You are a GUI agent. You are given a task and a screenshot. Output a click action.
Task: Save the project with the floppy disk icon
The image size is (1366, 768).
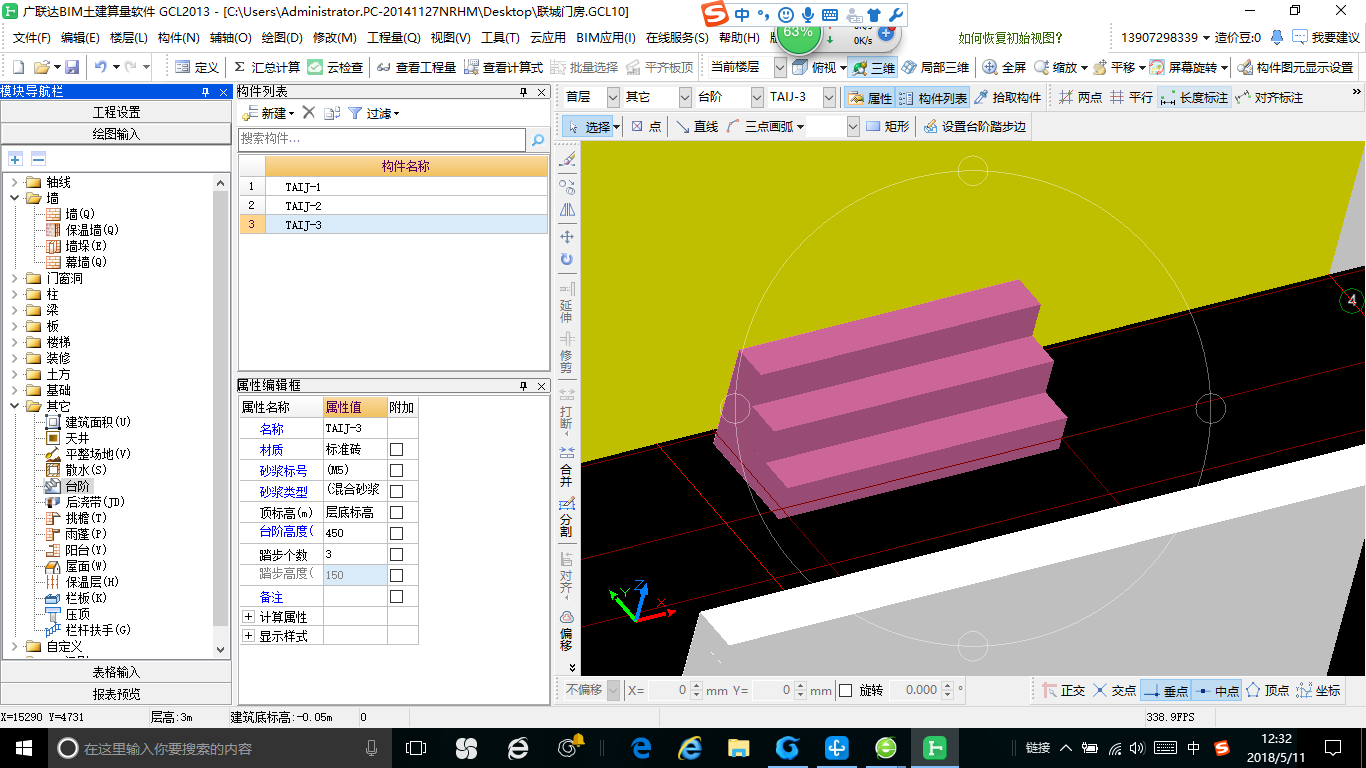(72, 67)
